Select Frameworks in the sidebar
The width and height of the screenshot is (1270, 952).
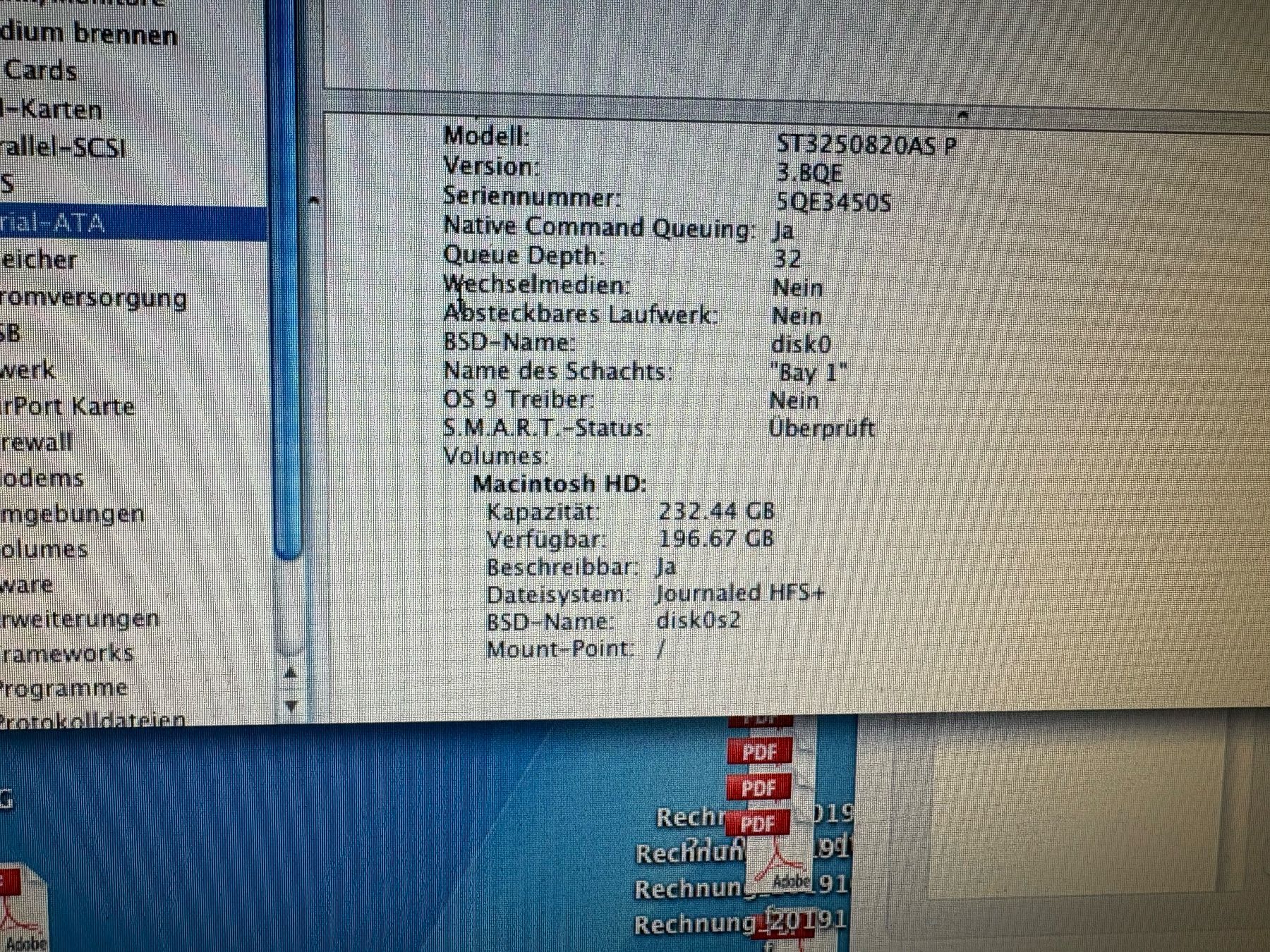pyautogui.click(x=66, y=653)
